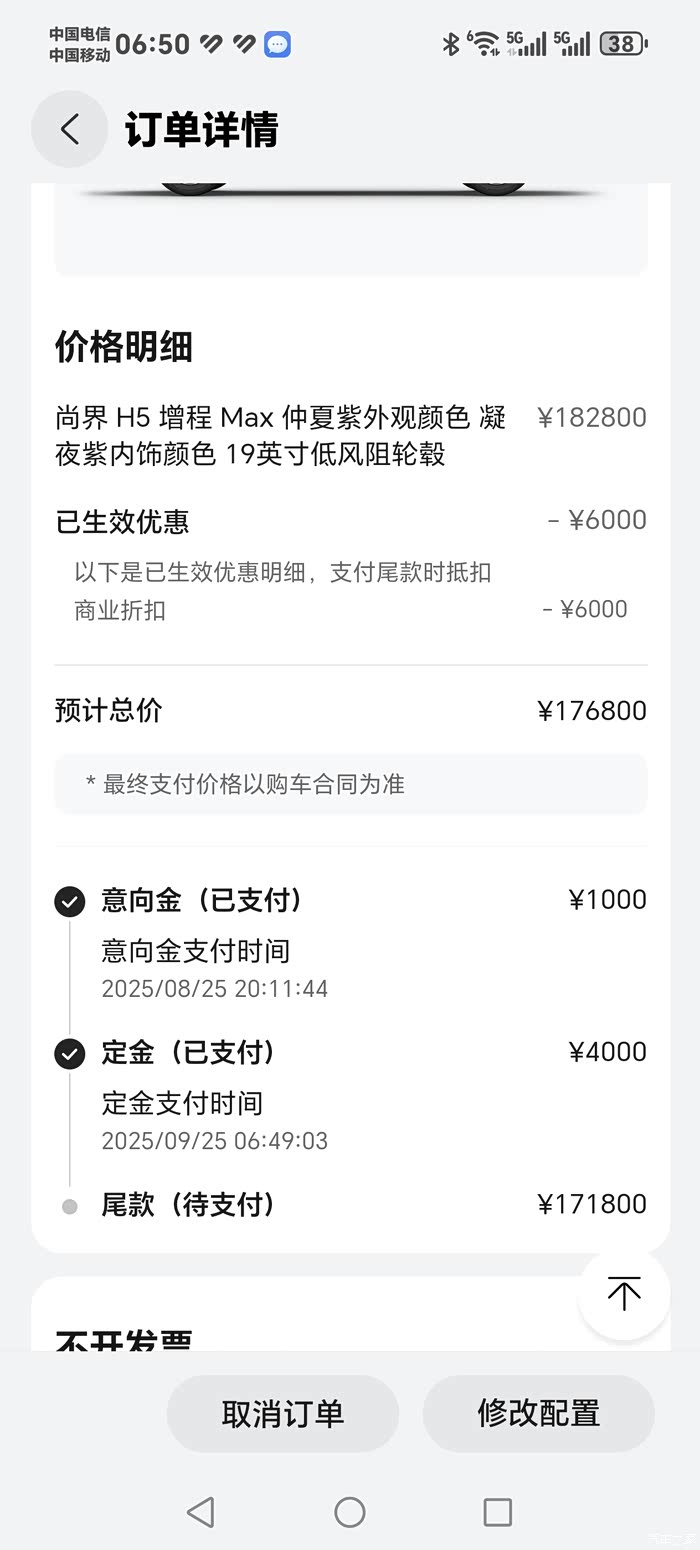This screenshot has width=700, height=1550.
Task: Tap the 预计总价 total price row
Action: tap(350, 711)
